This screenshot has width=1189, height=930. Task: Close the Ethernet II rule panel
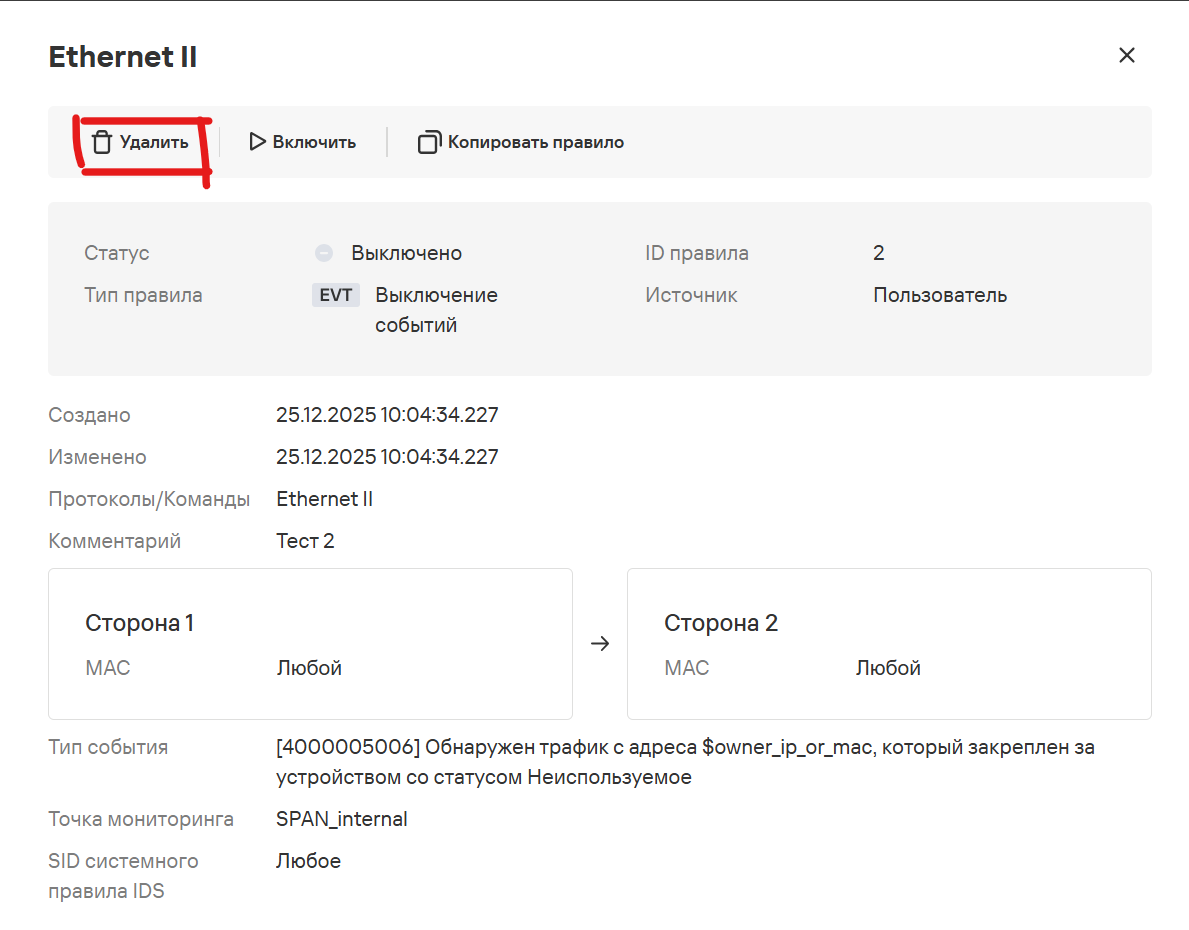tap(1126, 56)
